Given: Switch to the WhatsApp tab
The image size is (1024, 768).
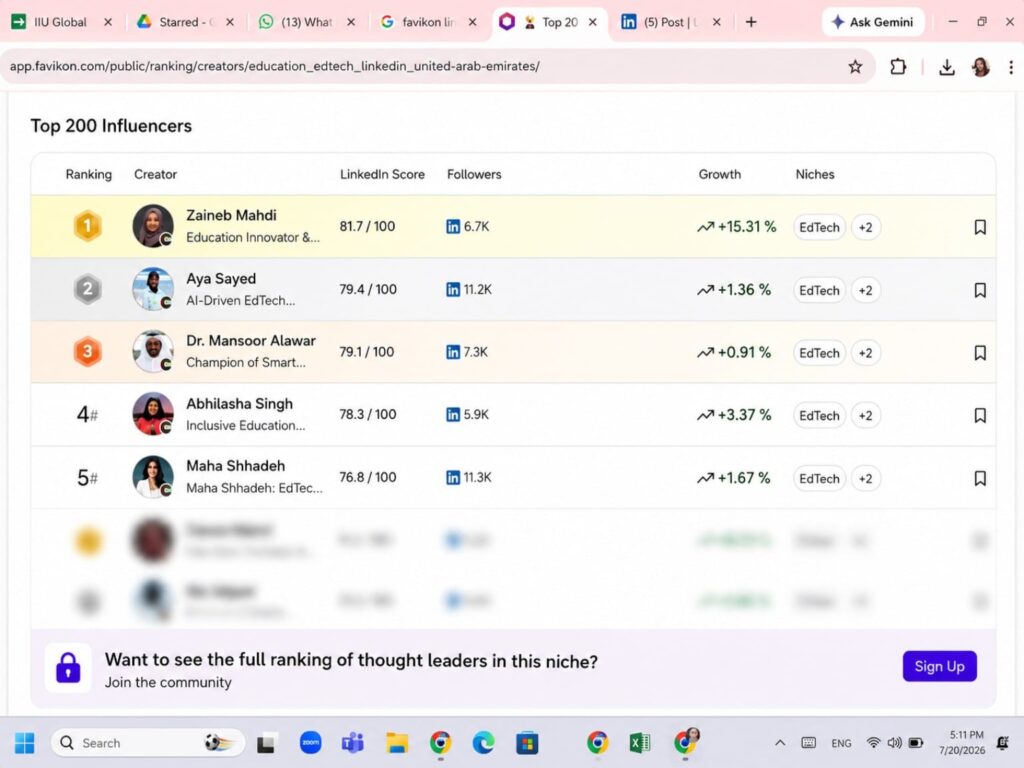Looking at the screenshot, I should click(307, 22).
